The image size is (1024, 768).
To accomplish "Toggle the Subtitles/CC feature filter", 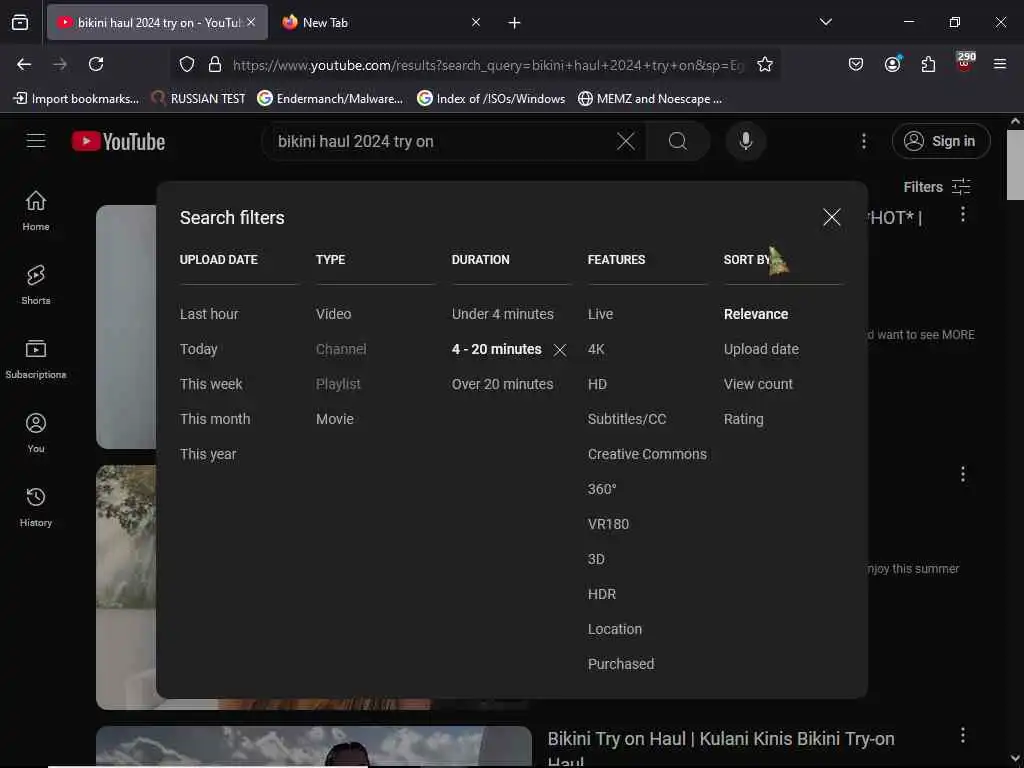I will (x=626, y=419).
